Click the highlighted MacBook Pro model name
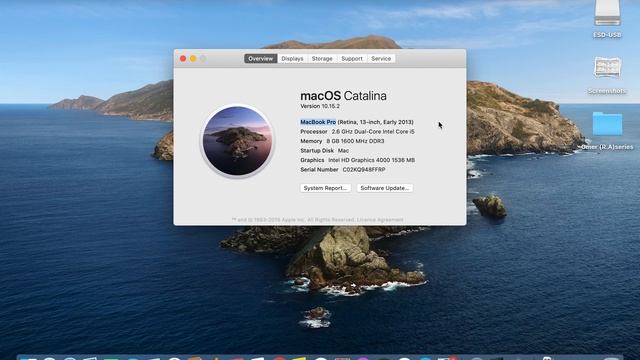The height and width of the screenshot is (360, 640). click(x=318, y=122)
